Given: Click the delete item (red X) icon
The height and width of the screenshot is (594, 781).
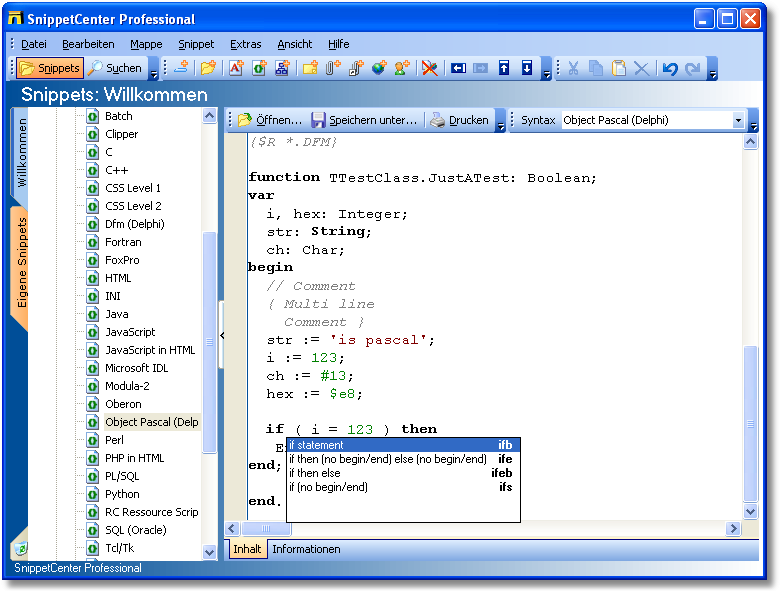Looking at the screenshot, I should tap(429, 68).
